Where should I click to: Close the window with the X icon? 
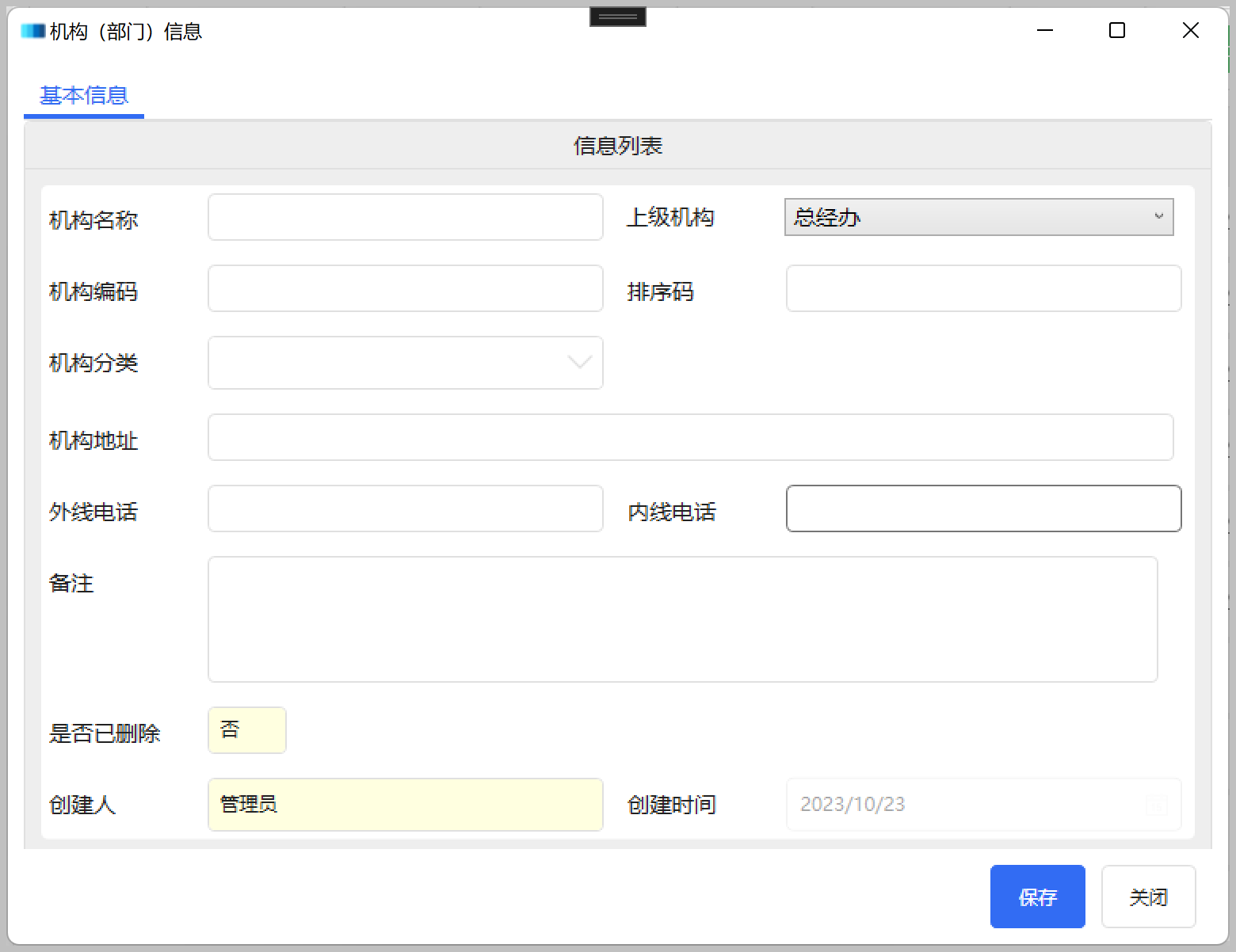pos(1190,31)
